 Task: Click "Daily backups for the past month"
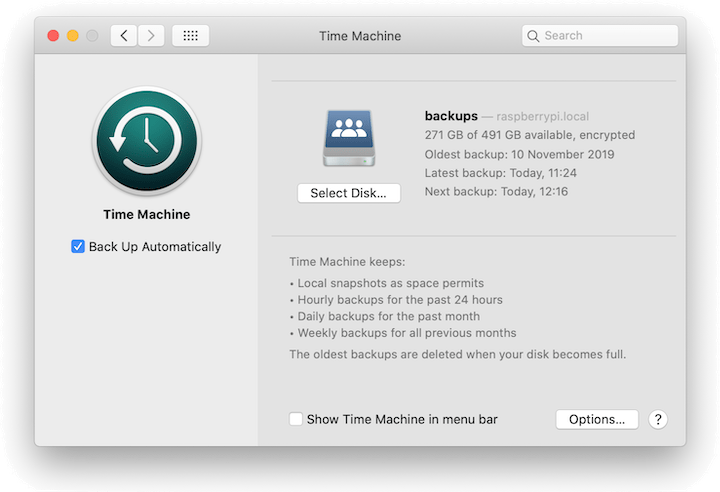coord(388,317)
